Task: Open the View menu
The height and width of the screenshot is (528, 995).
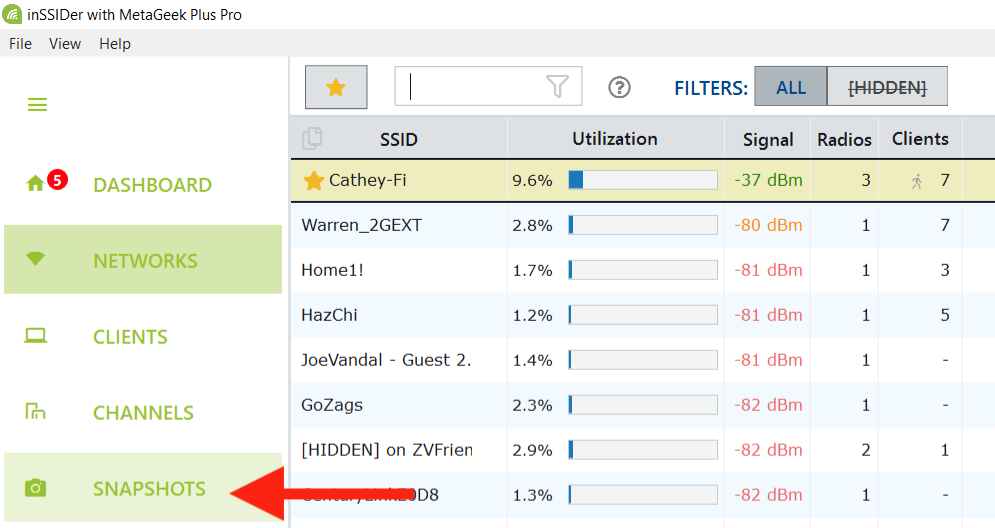Action: (x=65, y=44)
